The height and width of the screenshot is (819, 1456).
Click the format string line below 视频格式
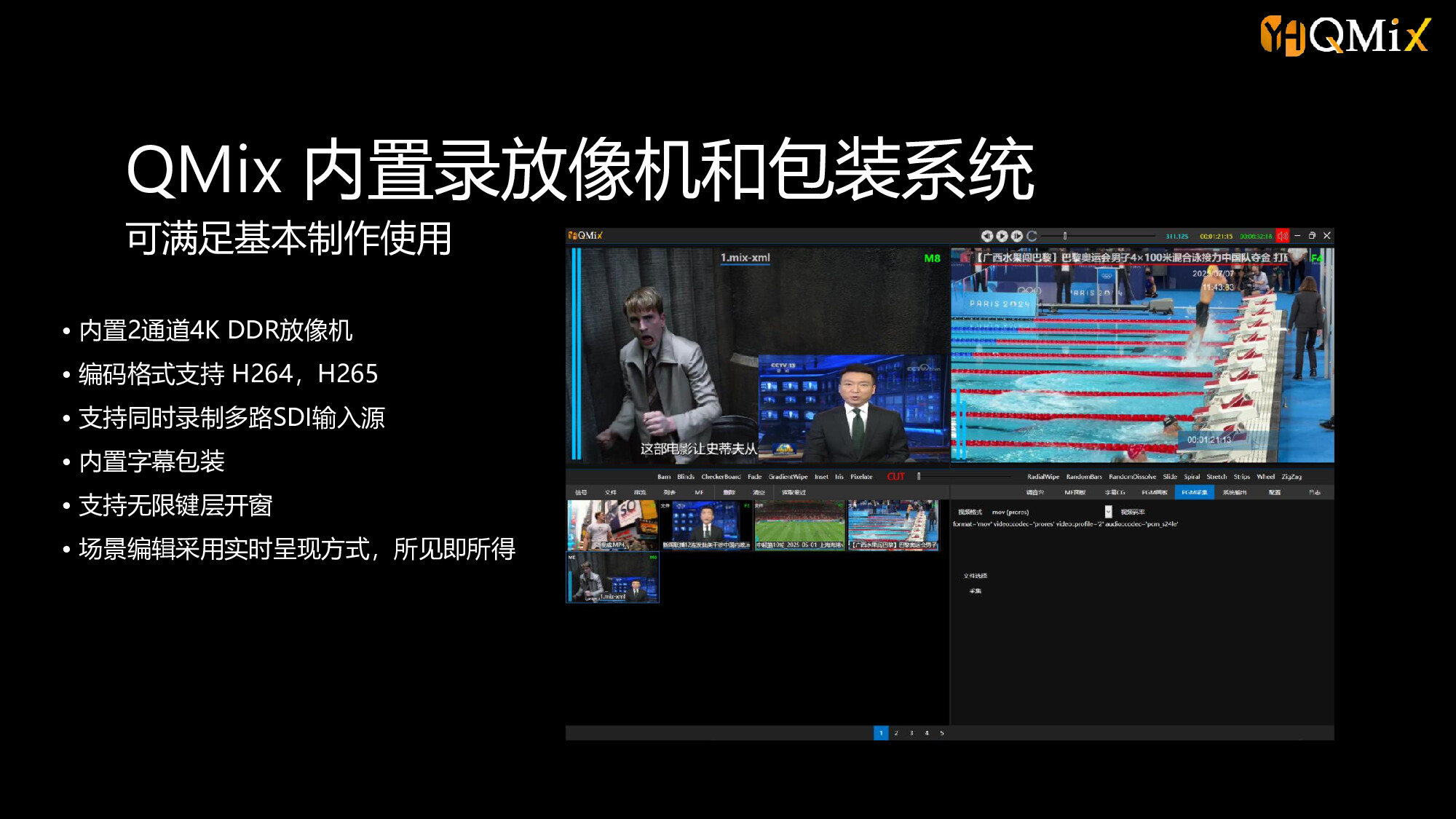pyautogui.click(x=1065, y=524)
